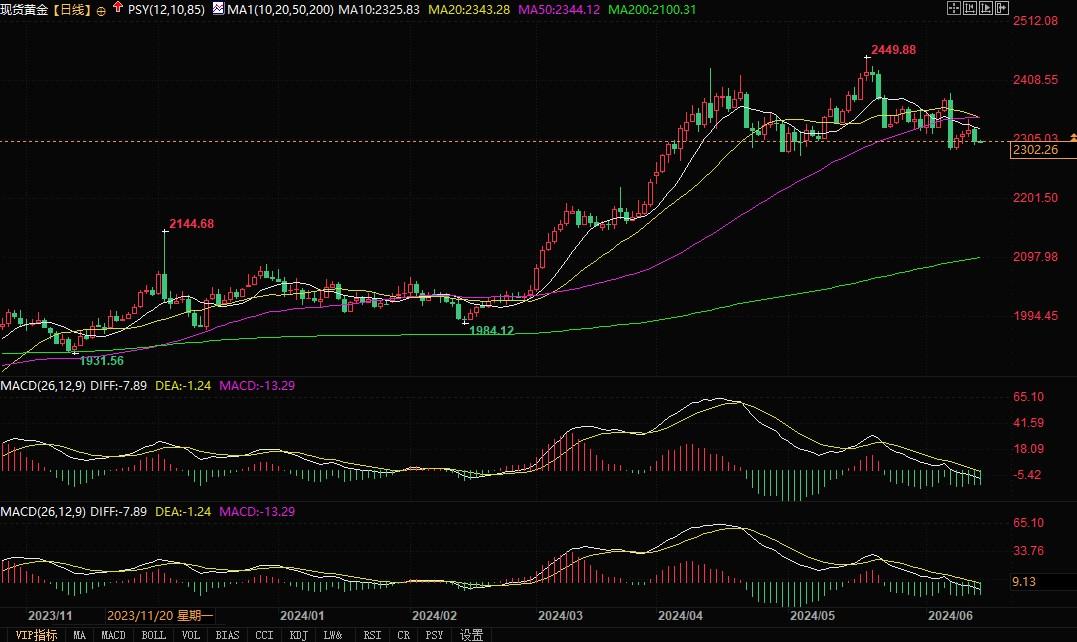
Task: Select the RSI indicator button
Action: pyautogui.click(x=371, y=634)
